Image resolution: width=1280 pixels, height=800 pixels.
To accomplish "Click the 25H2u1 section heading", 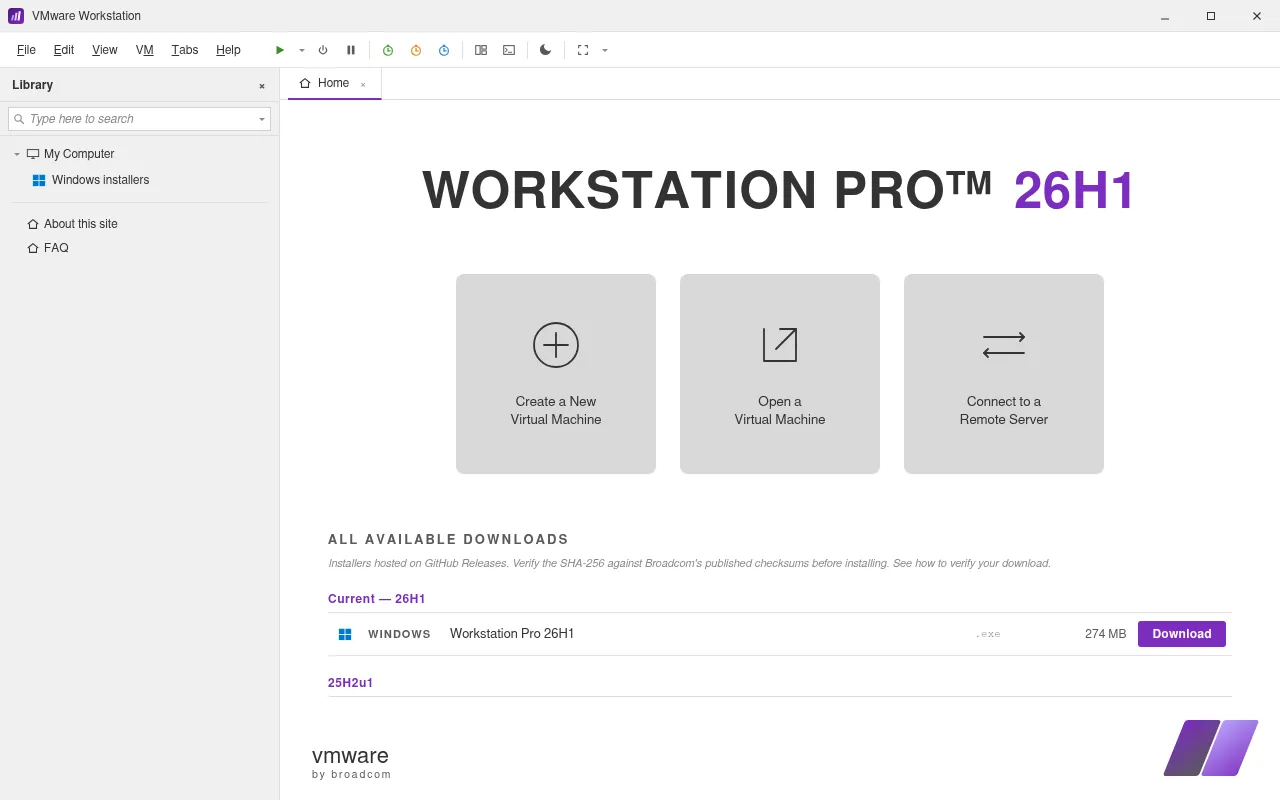I will 351,683.
